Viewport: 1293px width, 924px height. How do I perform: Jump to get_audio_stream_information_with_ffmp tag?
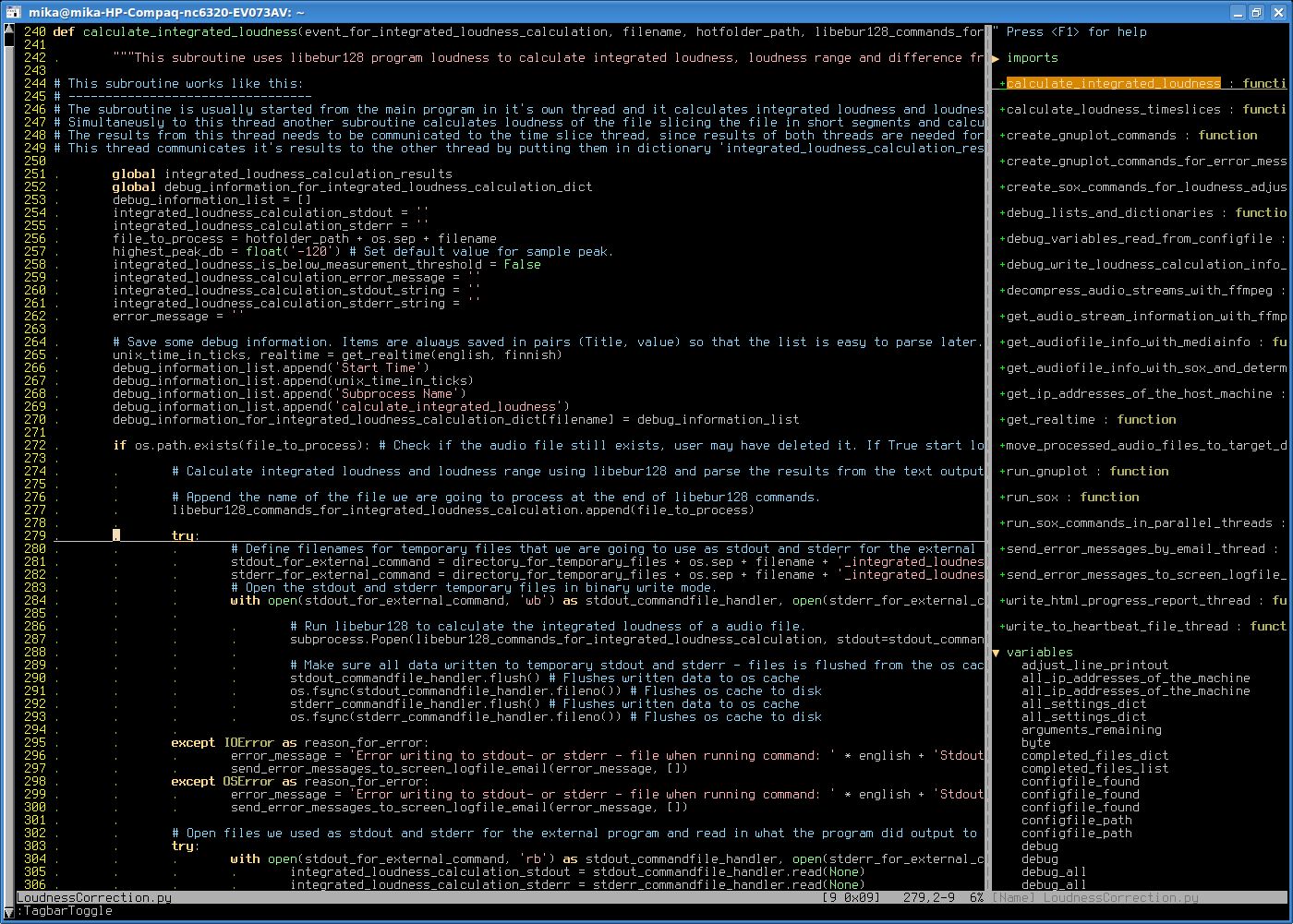(x=1146, y=317)
